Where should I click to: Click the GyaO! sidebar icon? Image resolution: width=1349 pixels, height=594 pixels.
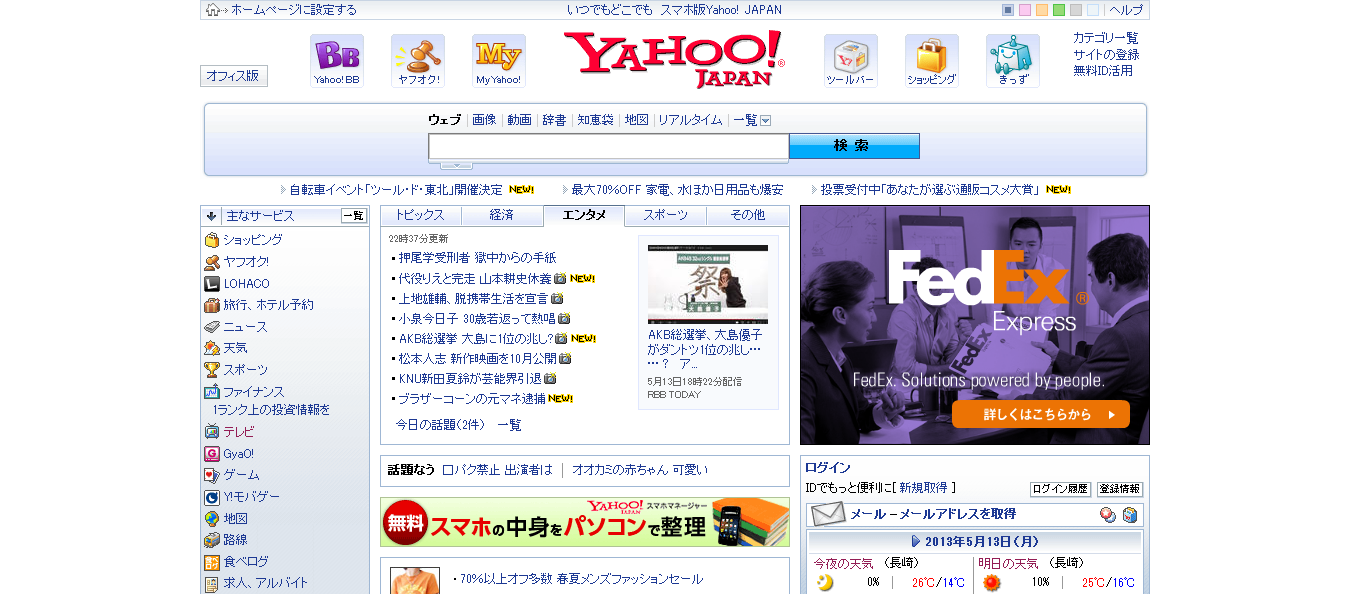pyautogui.click(x=212, y=454)
